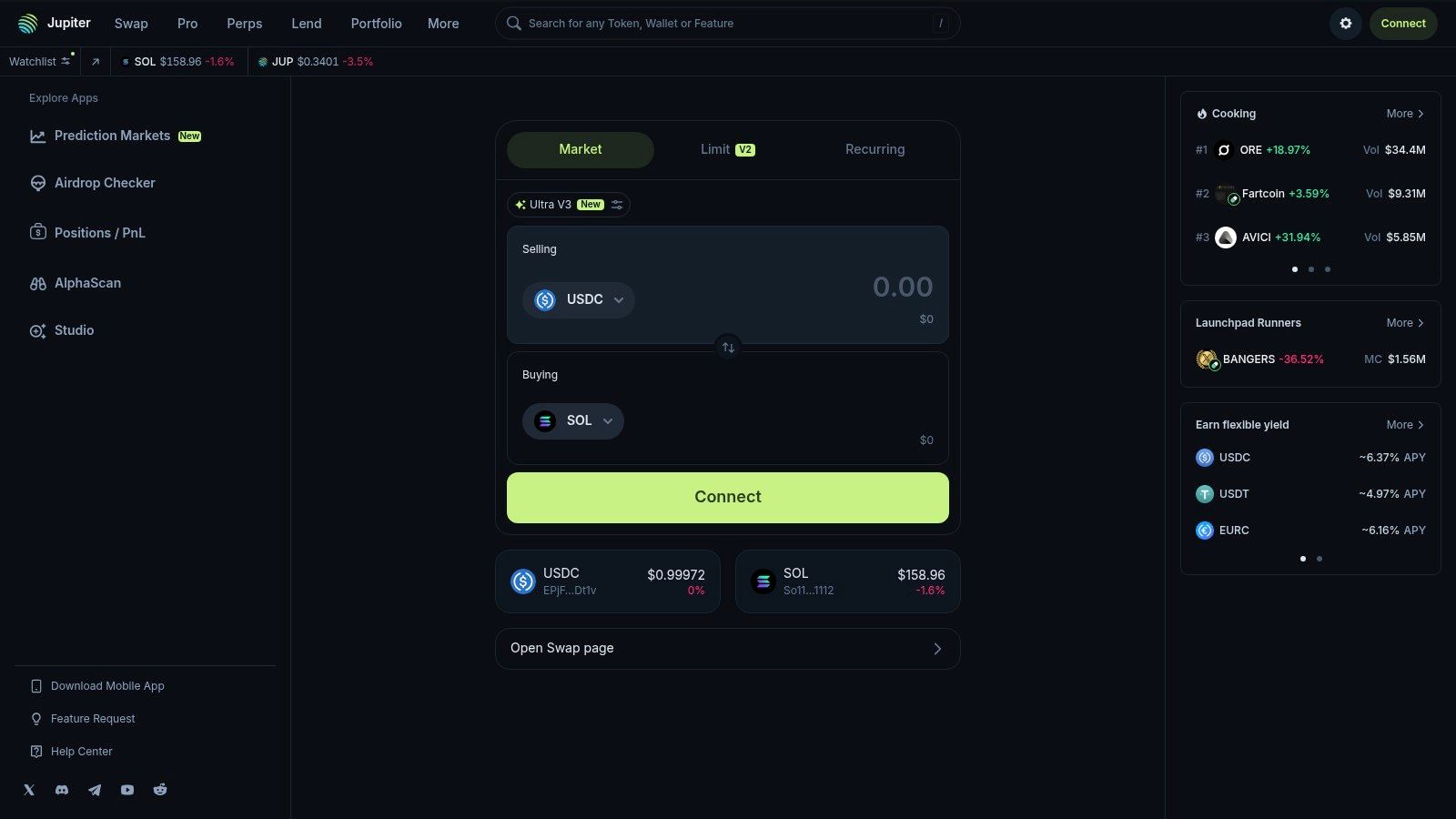Click the watchlist expand arrow icon
The height and width of the screenshot is (819, 1456).
pos(96,62)
